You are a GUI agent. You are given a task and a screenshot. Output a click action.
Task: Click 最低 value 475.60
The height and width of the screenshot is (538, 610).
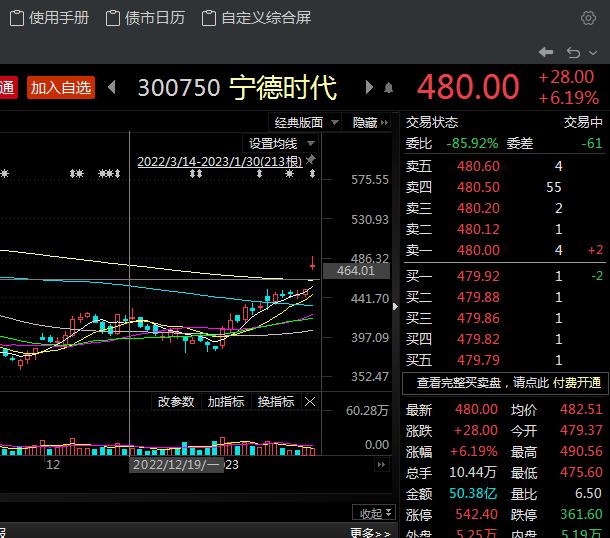581,472
